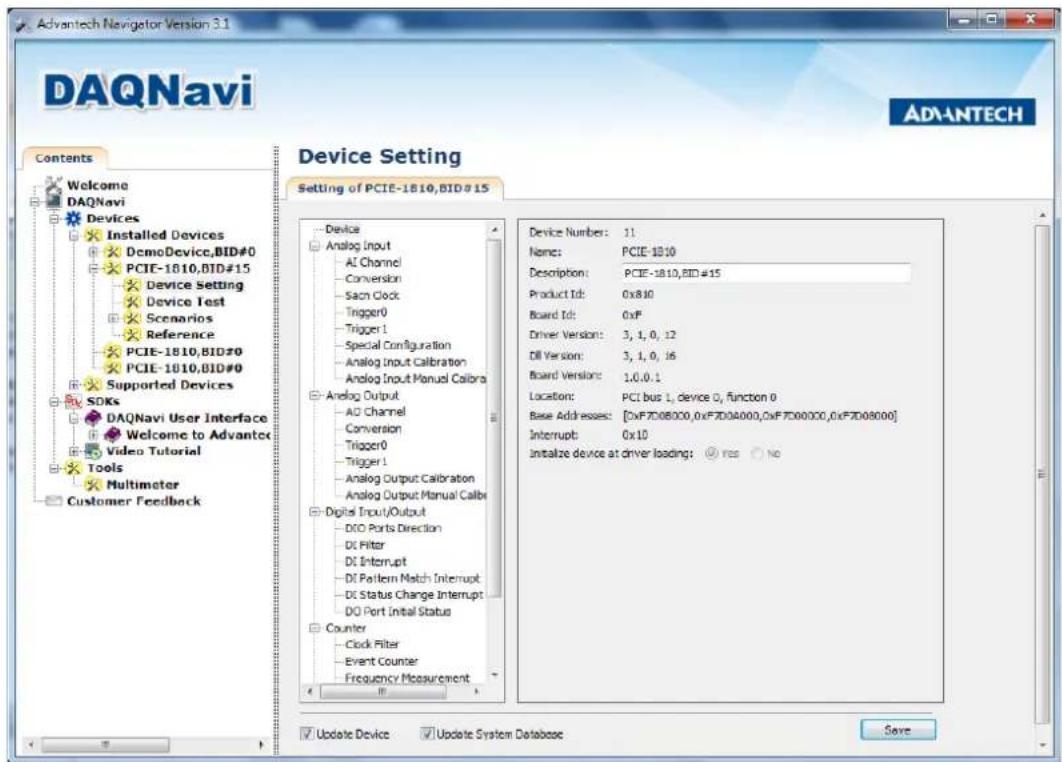The image size is (1062, 762).
Task: Click the Welcome icon in Contents tree
Action: 54,184
